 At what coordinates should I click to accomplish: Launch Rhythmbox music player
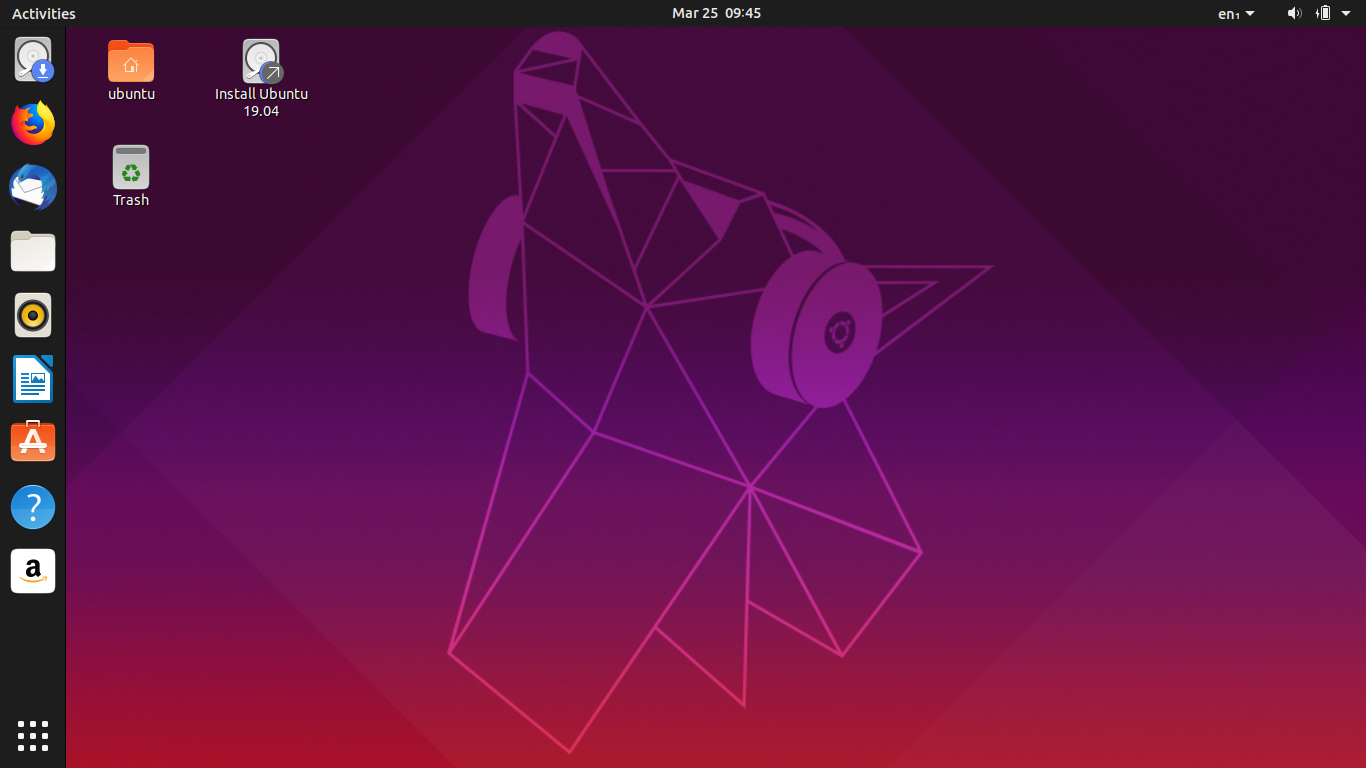pos(33,316)
